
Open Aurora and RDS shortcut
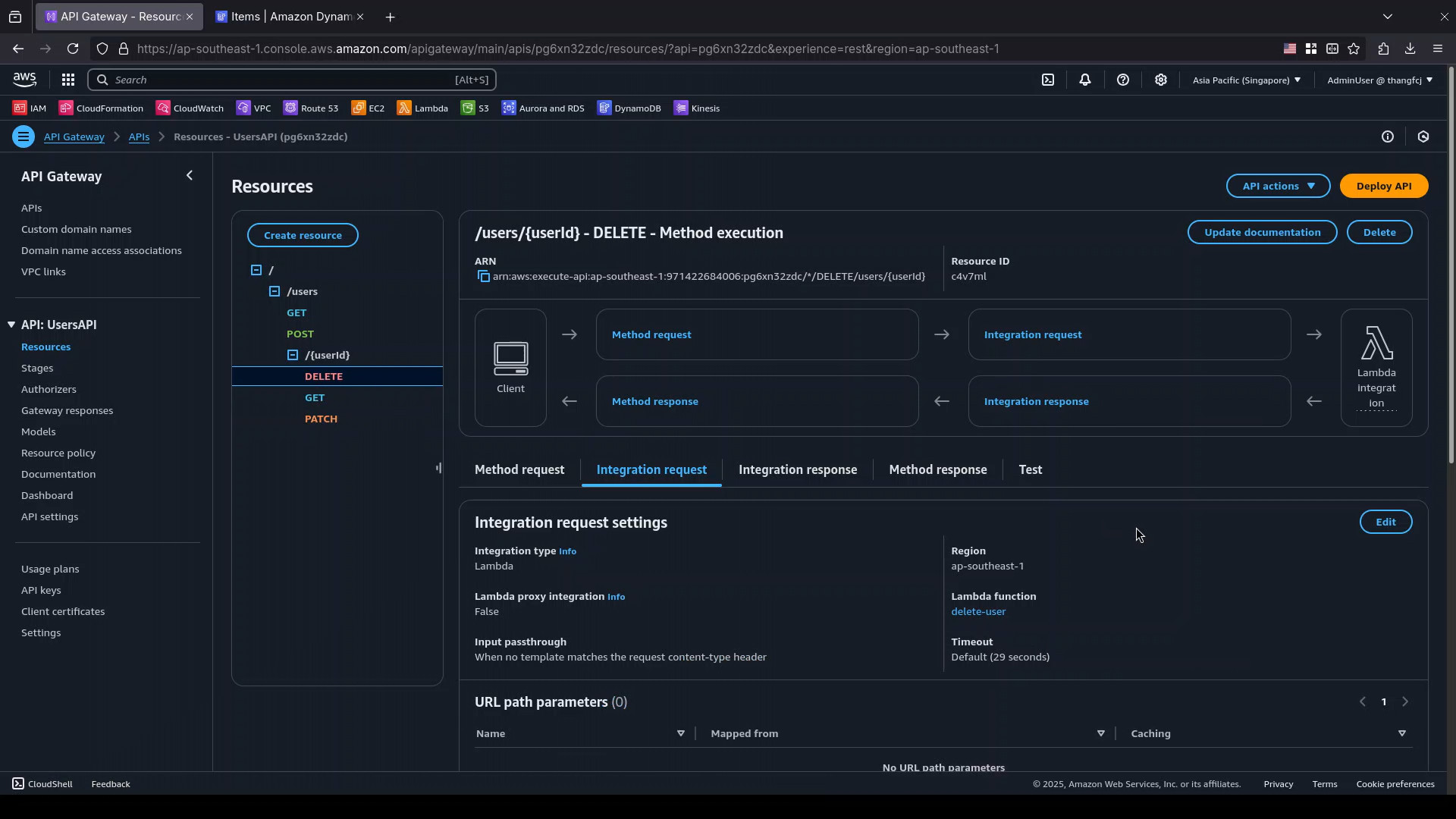pyautogui.click(x=543, y=108)
